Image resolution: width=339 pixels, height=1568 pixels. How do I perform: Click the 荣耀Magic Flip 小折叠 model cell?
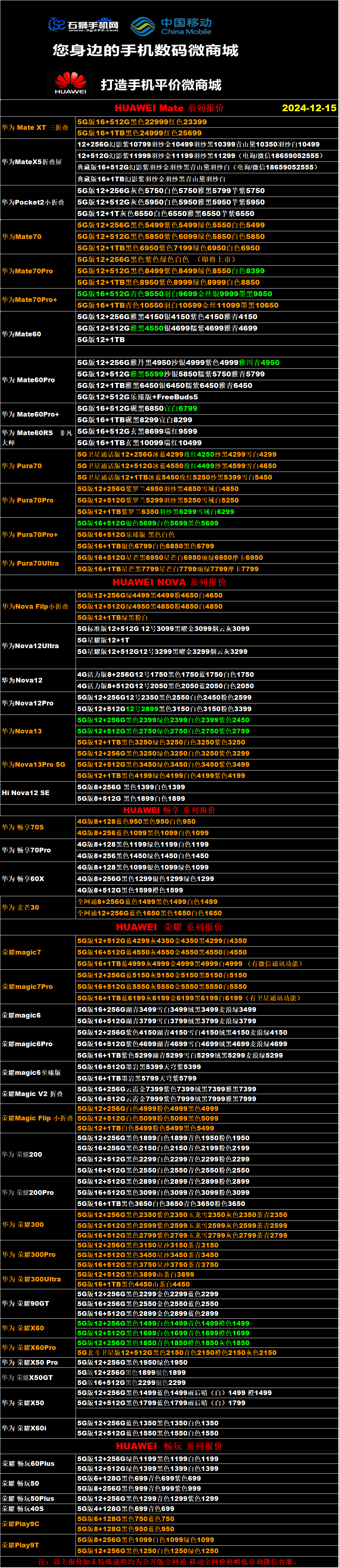coord(38,1118)
